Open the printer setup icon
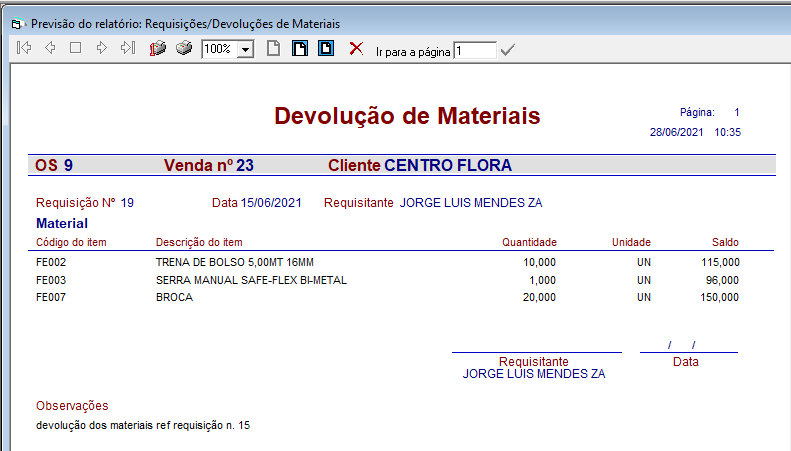 click(x=157, y=48)
